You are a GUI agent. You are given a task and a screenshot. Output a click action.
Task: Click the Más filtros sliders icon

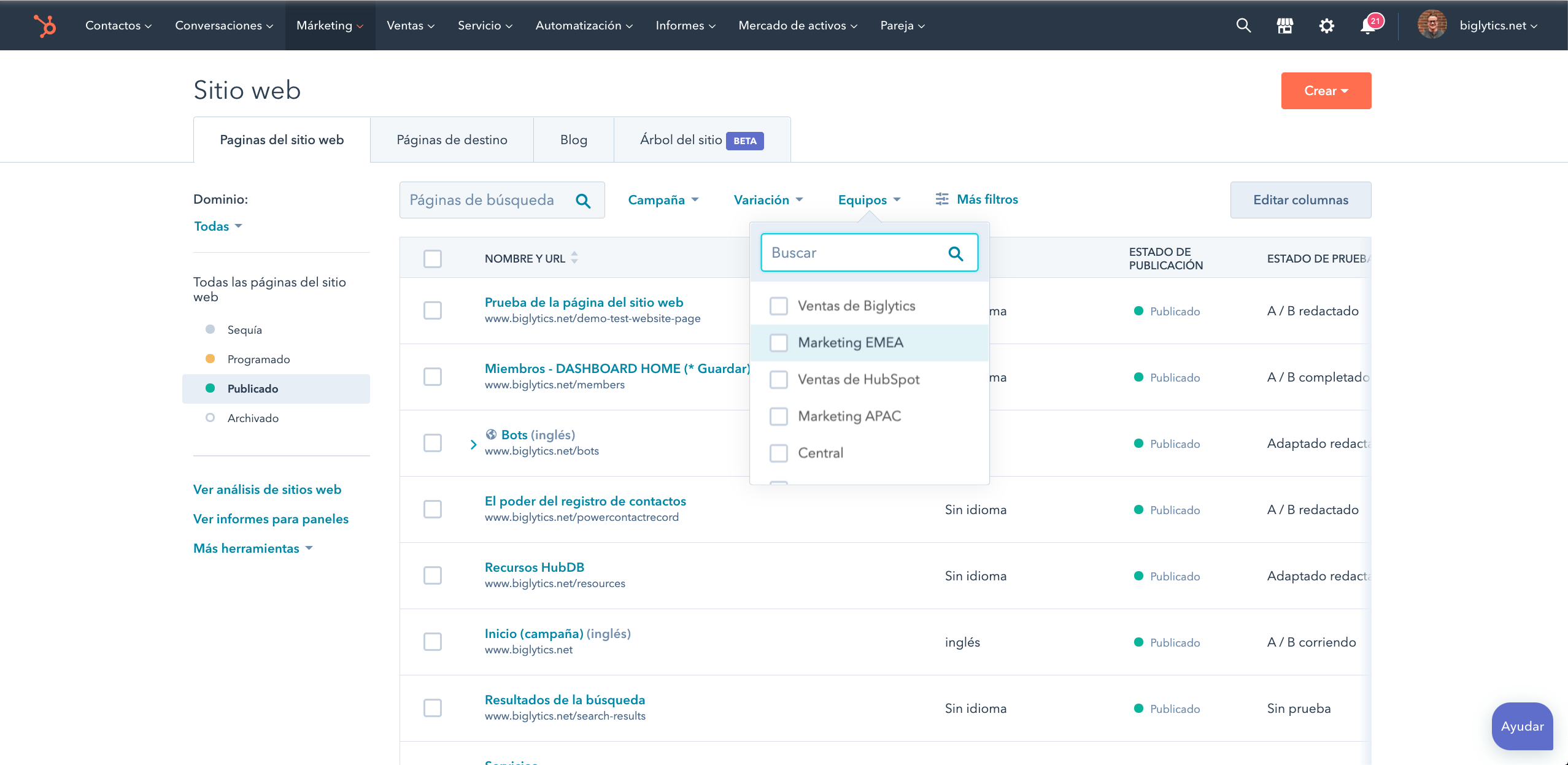click(941, 199)
